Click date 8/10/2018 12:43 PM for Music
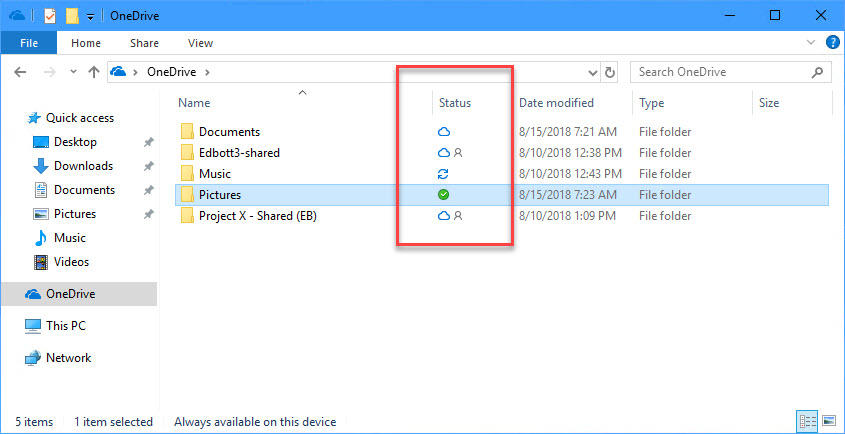The height and width of the screenshot is (434, 845). (570, 174)
